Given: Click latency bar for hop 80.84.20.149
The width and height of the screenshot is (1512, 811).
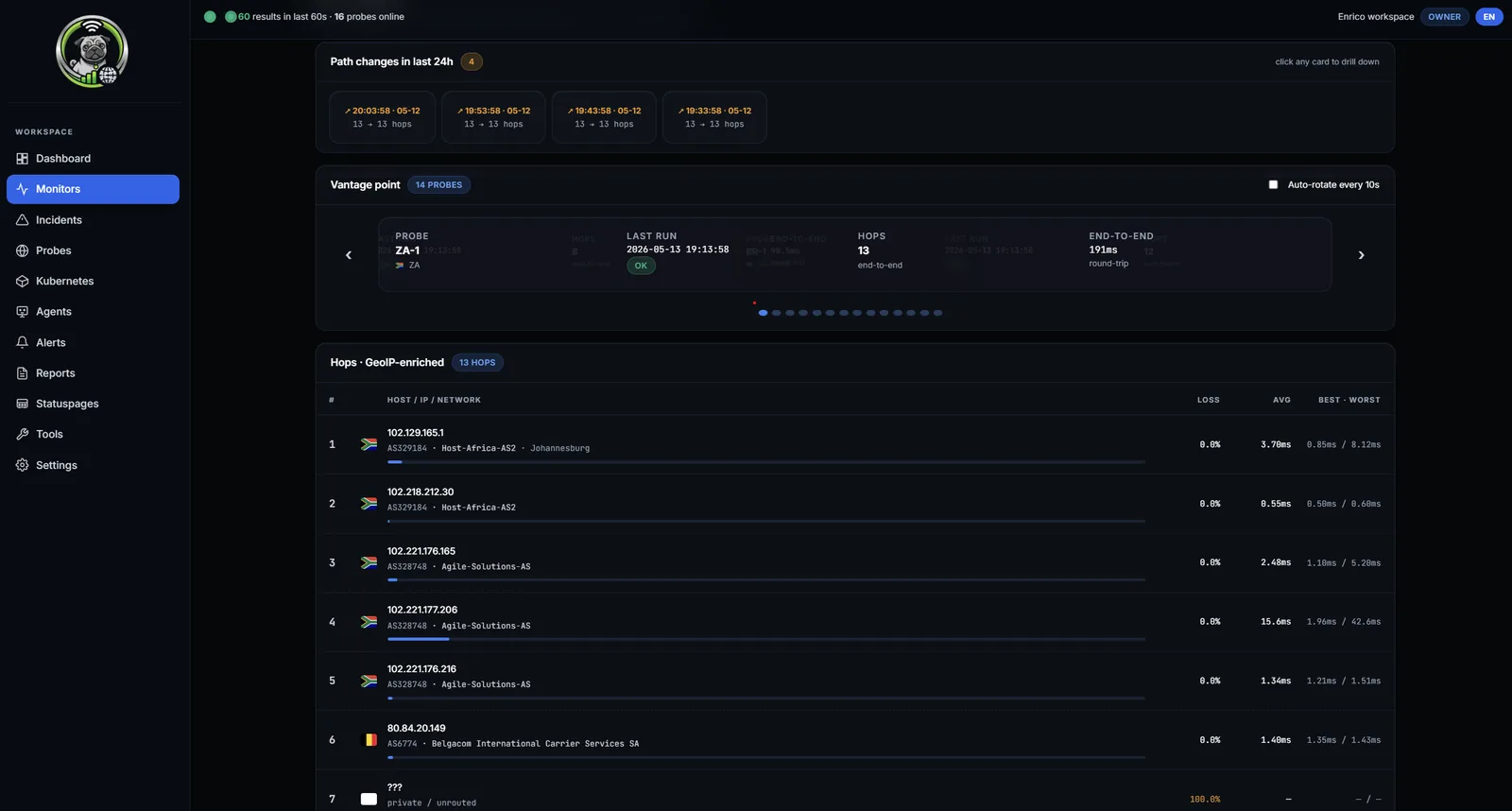Looking at the screenshot, I should [x=766, y=757].
